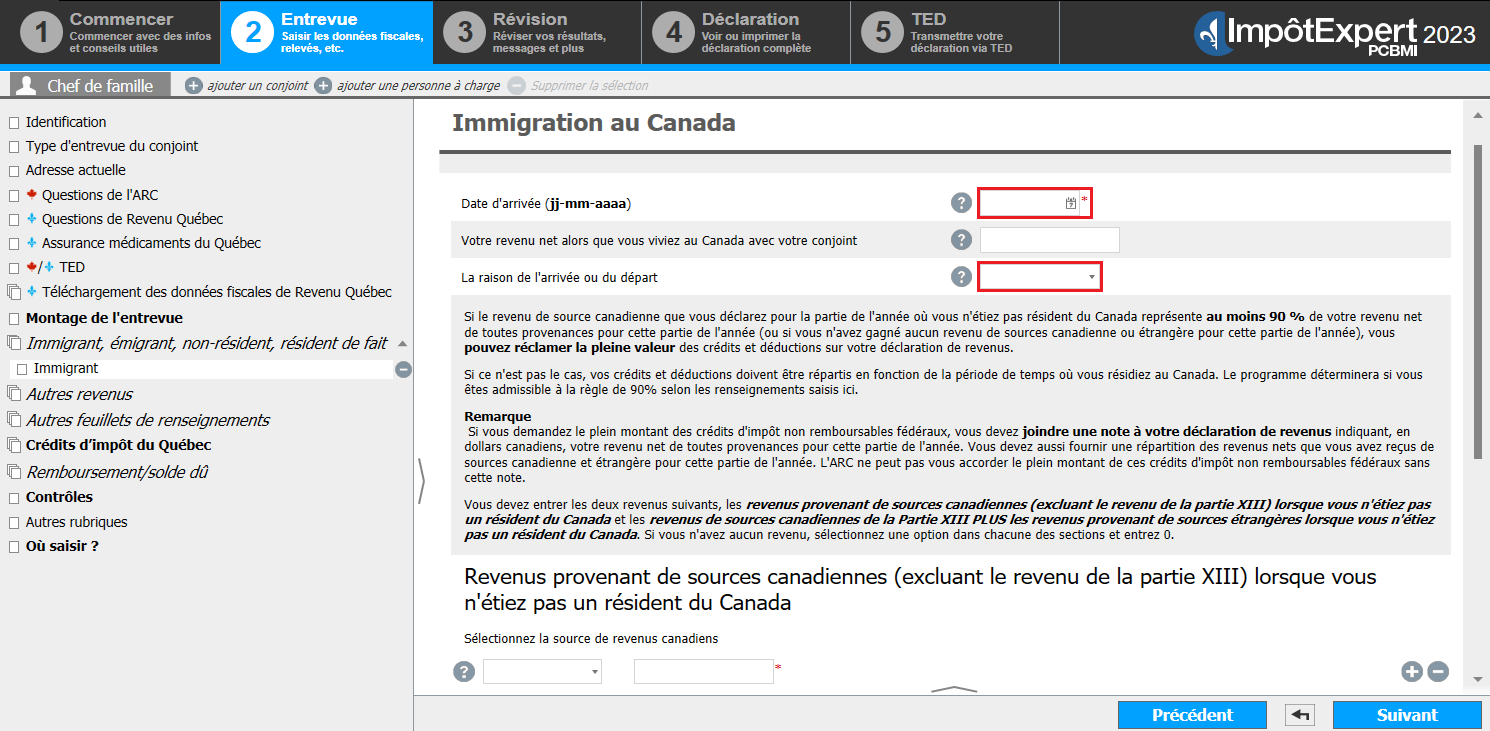Click fleur-de-lis icon beside Questions de Revenu Québec
The image size is (1490, 731).
click(32, 219)
